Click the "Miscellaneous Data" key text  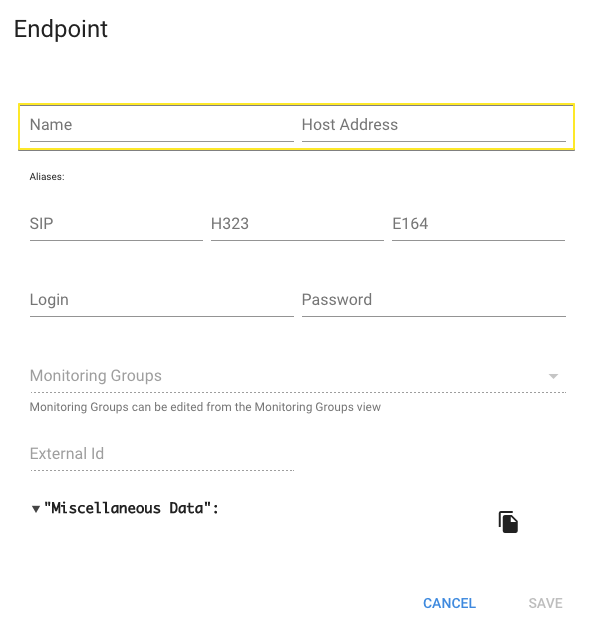(x=131, y=509)
